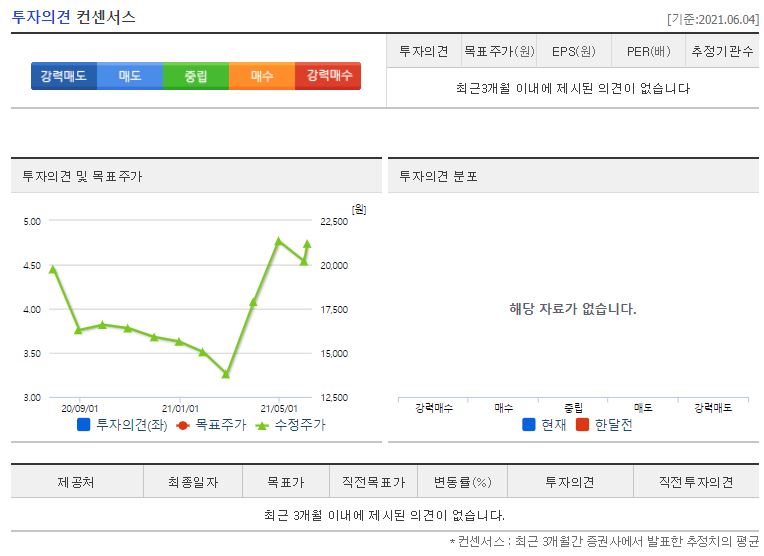Click the blue 매도 rating segment
The height and width of the screenshot is (556, 764).
pyautogui.click(x=130, y=76)
